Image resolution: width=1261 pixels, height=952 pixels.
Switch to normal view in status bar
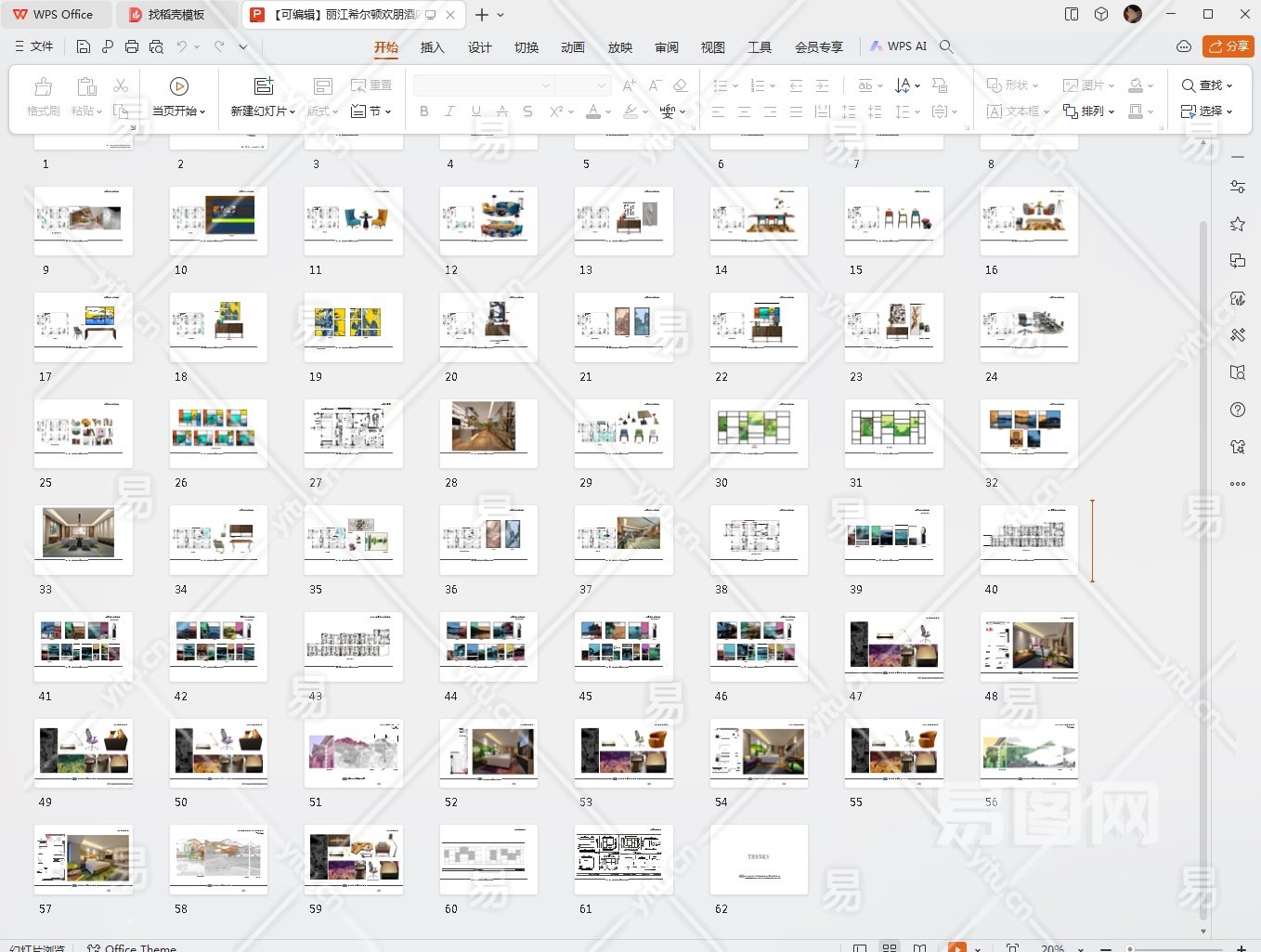point(860,948)
